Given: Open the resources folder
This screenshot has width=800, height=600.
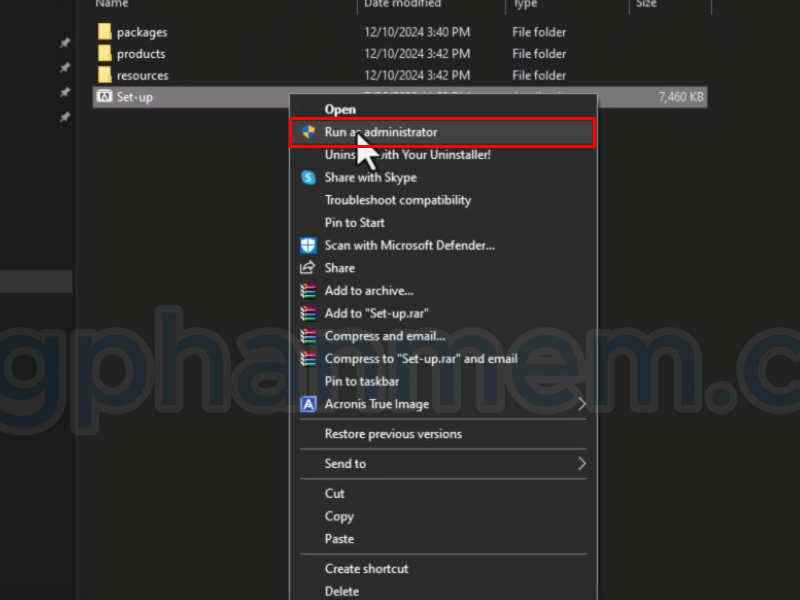Looking at the screenshot, I should 142,75.
